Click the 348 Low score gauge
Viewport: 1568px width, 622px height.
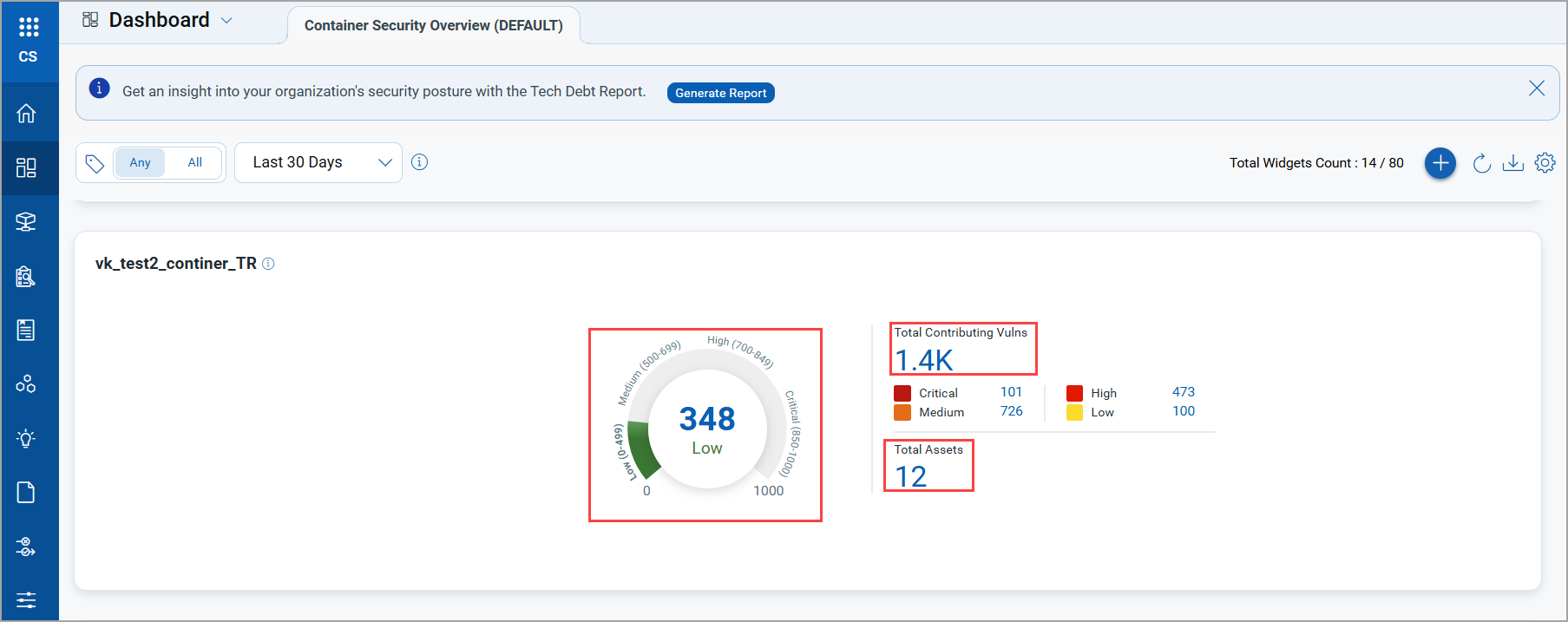pyautogui.click(x=706, y=427)
